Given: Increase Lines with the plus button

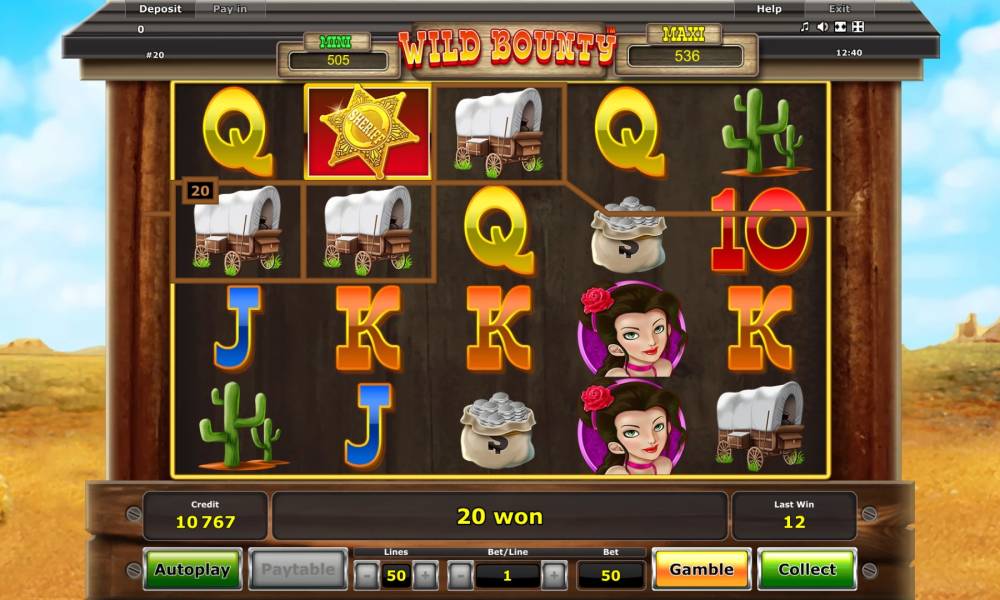Looking at the screenshot, I should pyautogui.click(x=425, y=575).
